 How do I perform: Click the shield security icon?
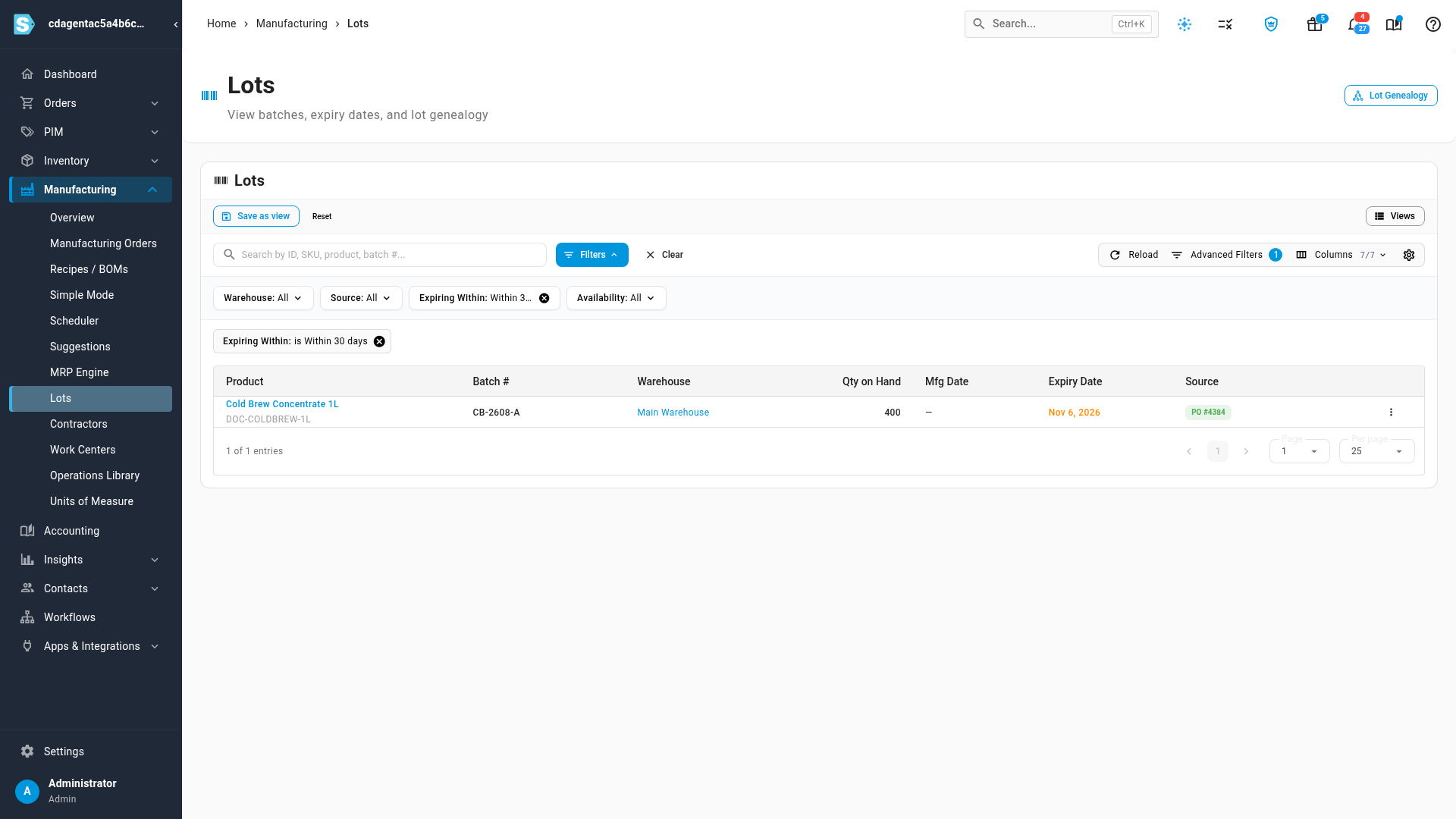point(1272,24)
